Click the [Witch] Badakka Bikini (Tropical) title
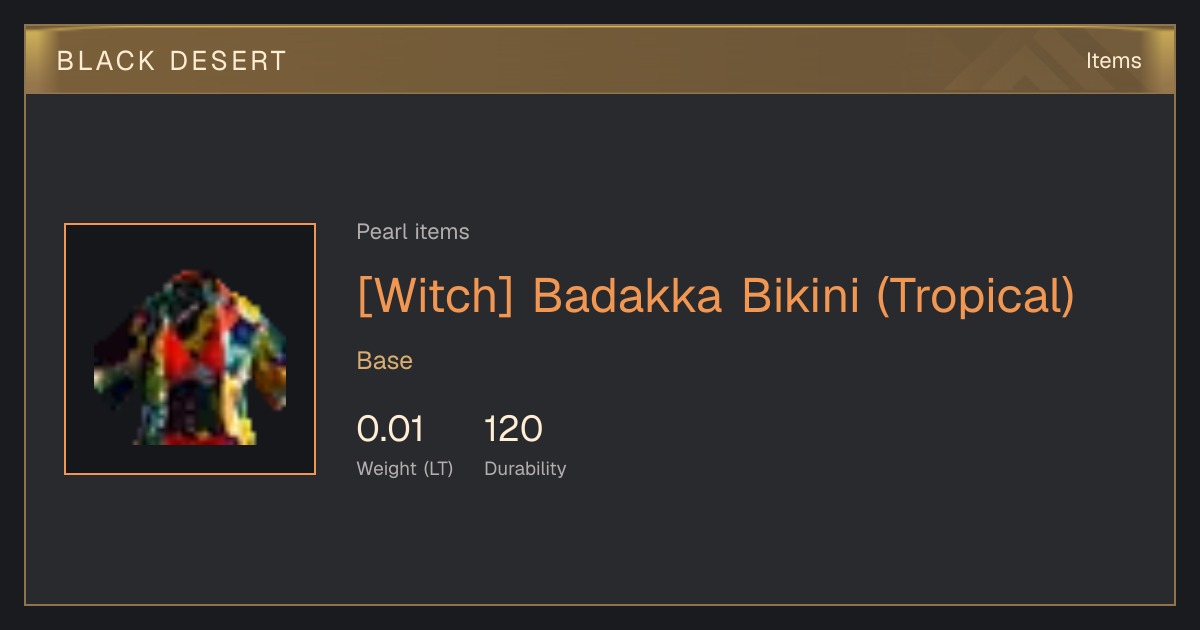 click(716, 295)
